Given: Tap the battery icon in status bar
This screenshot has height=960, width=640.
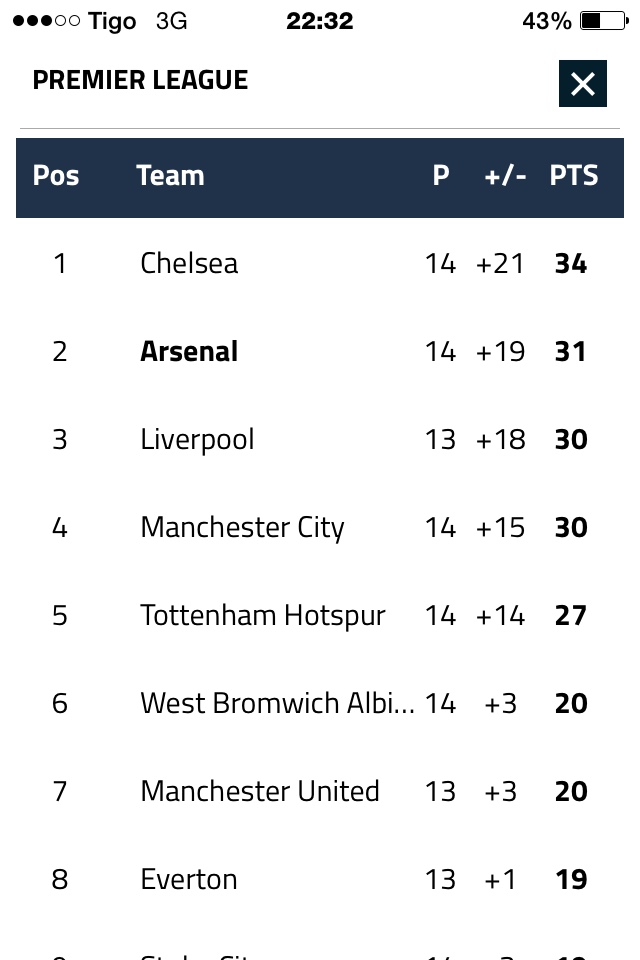Looking at the screenshot, I should (x=601, y=21).
